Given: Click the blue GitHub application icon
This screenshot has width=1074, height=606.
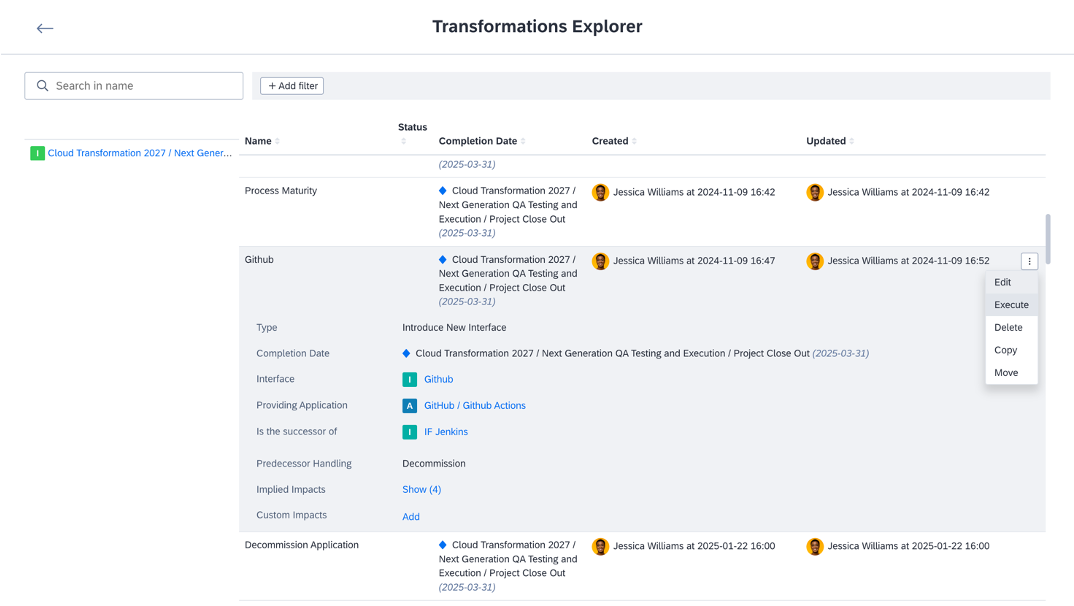Looking at the screenshot, I should click(410, 406).
